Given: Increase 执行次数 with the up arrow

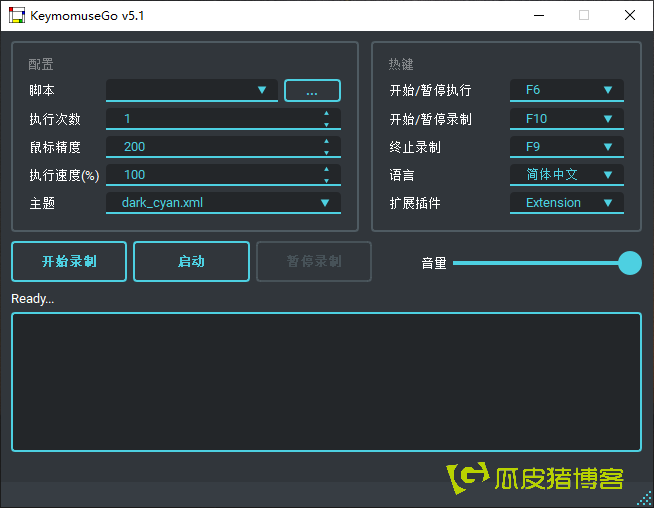Looking at the screenshot, I should tap(327, 113).
